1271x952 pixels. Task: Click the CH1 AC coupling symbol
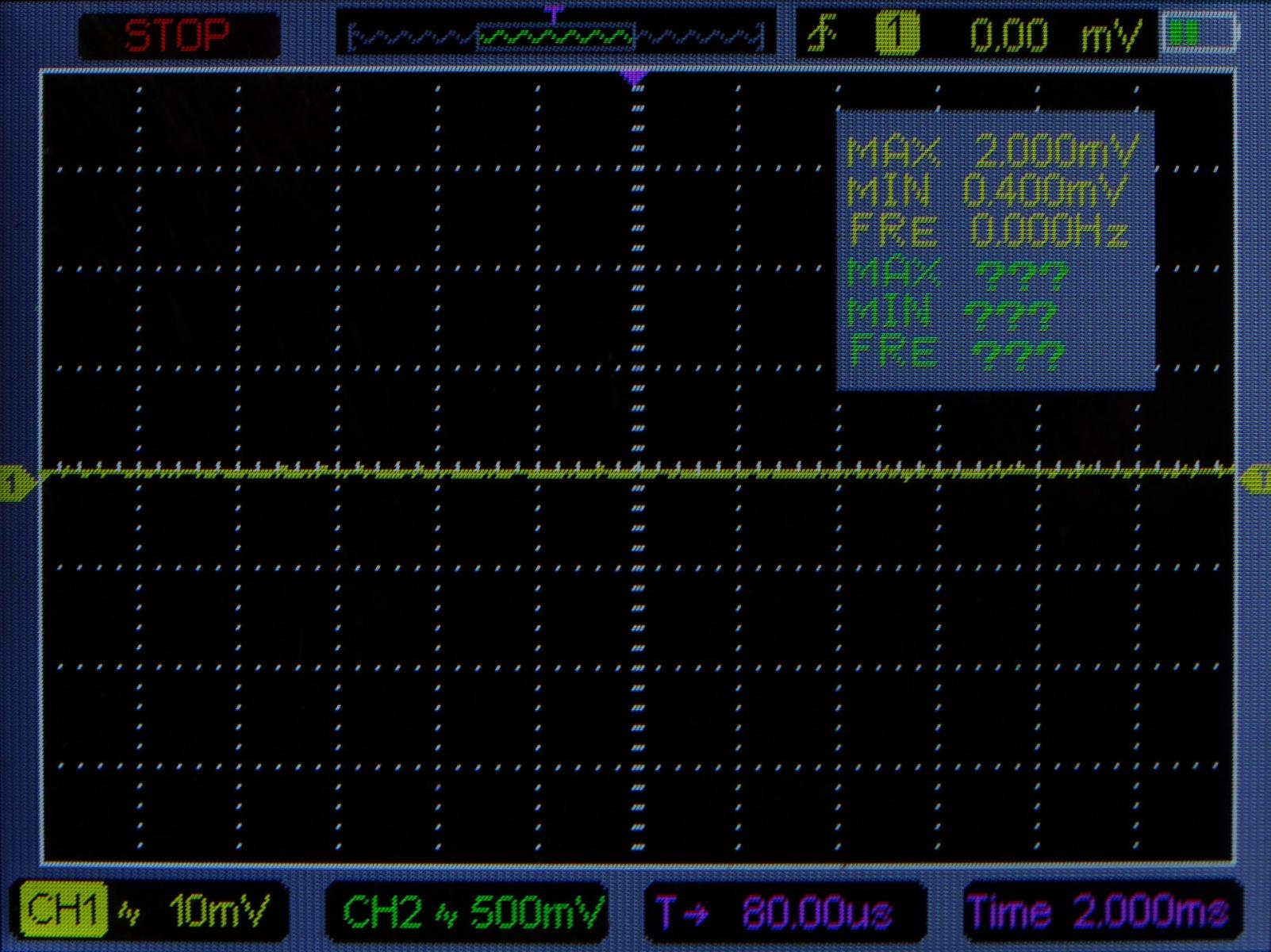click(x=129, y=914)
